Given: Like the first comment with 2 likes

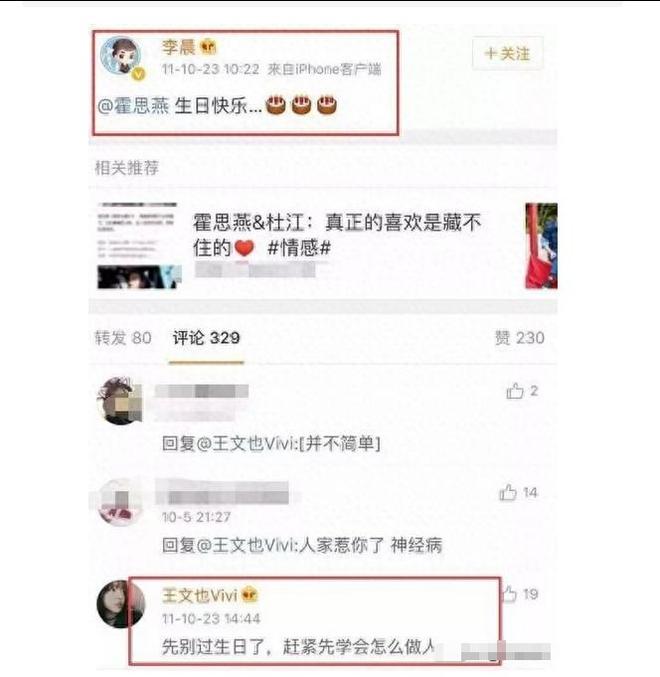Looking at the screenshot, I should [x=515, y=391].
